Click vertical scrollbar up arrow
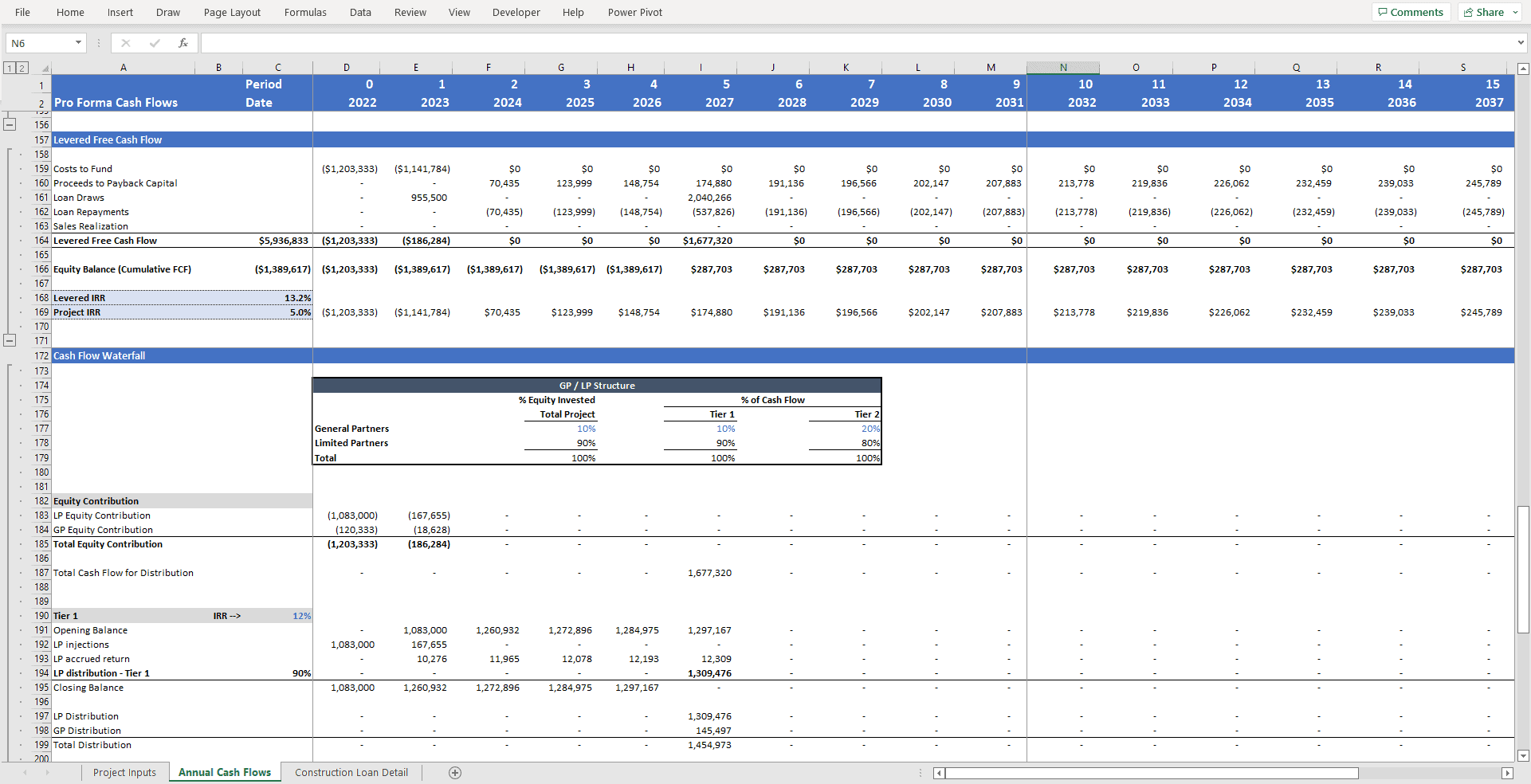 click(1523, 69)
